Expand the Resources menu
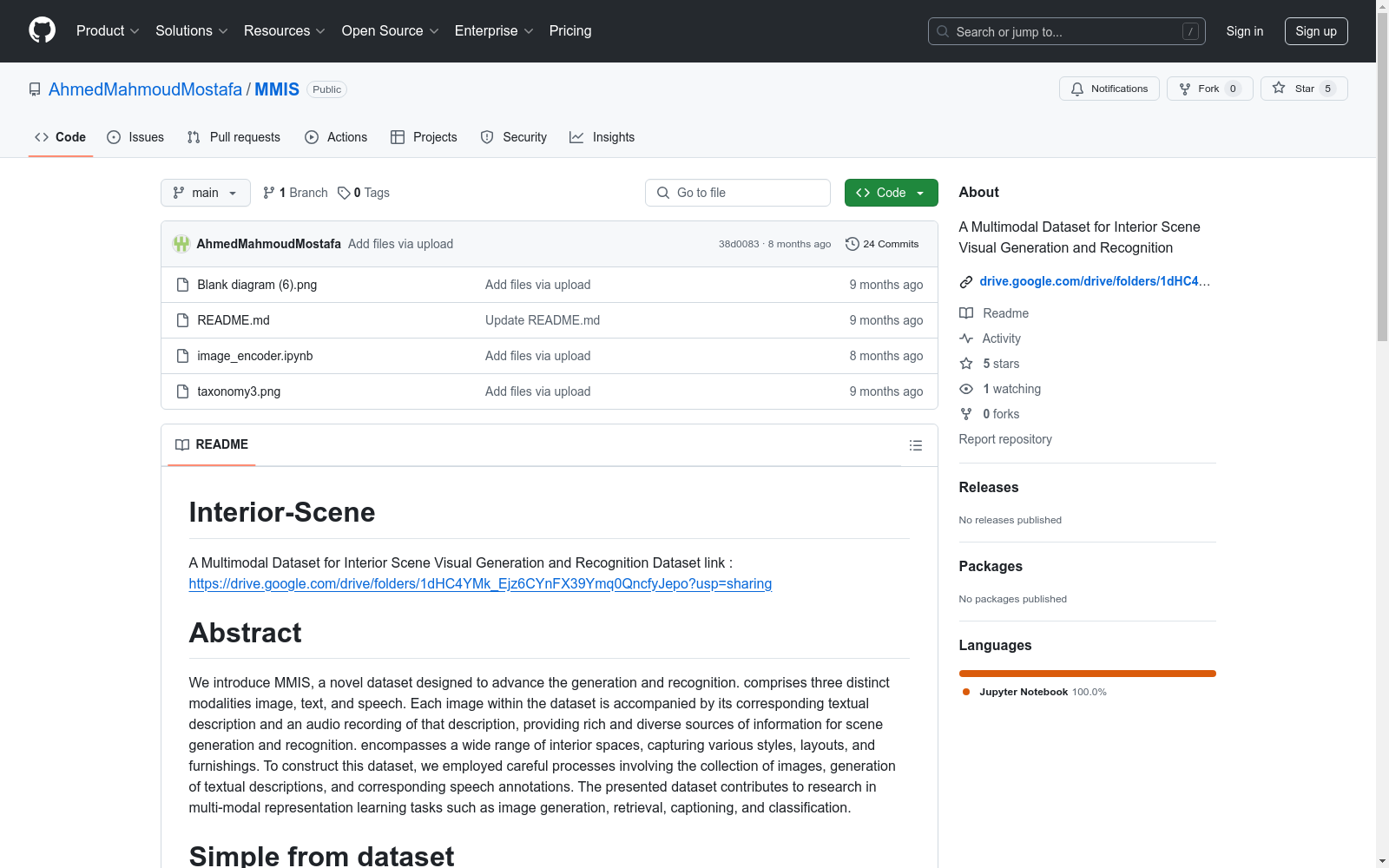This screenshot has width=1389, height=868. (x=285, y=30)
